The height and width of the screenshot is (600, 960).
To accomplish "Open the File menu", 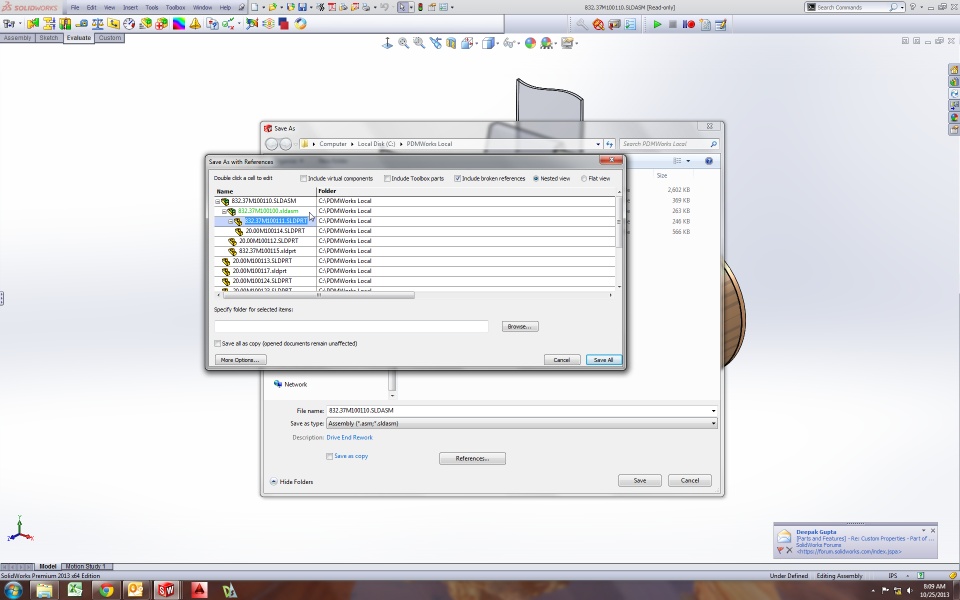I will pos(75,7).
